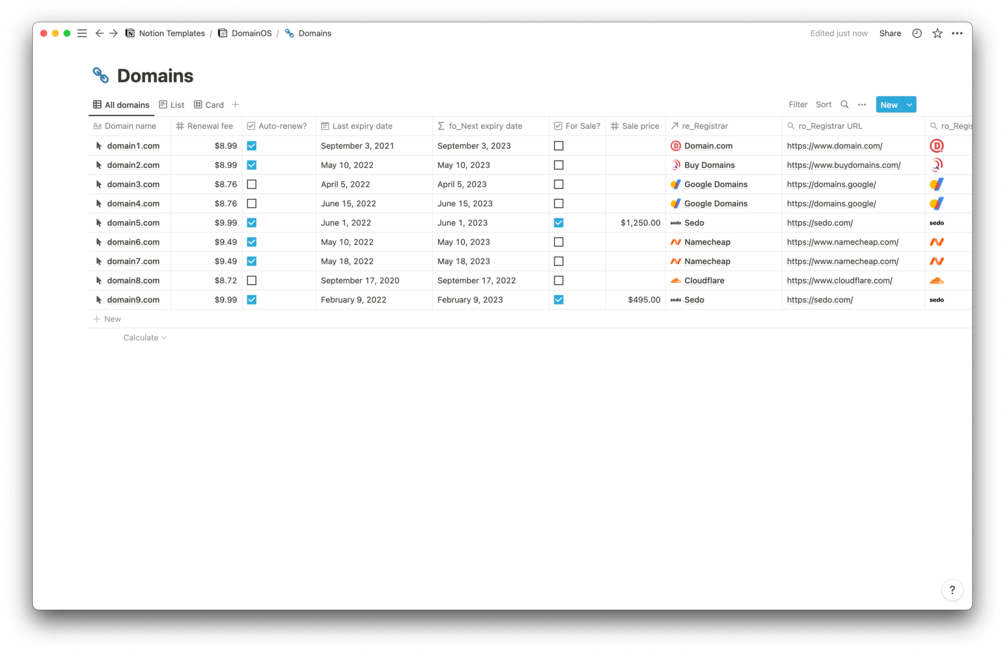The height and width of the screenshot is (653, 1005).
Task: Open the Sort option
Action: pyautogui.click(x=824, y=104)
